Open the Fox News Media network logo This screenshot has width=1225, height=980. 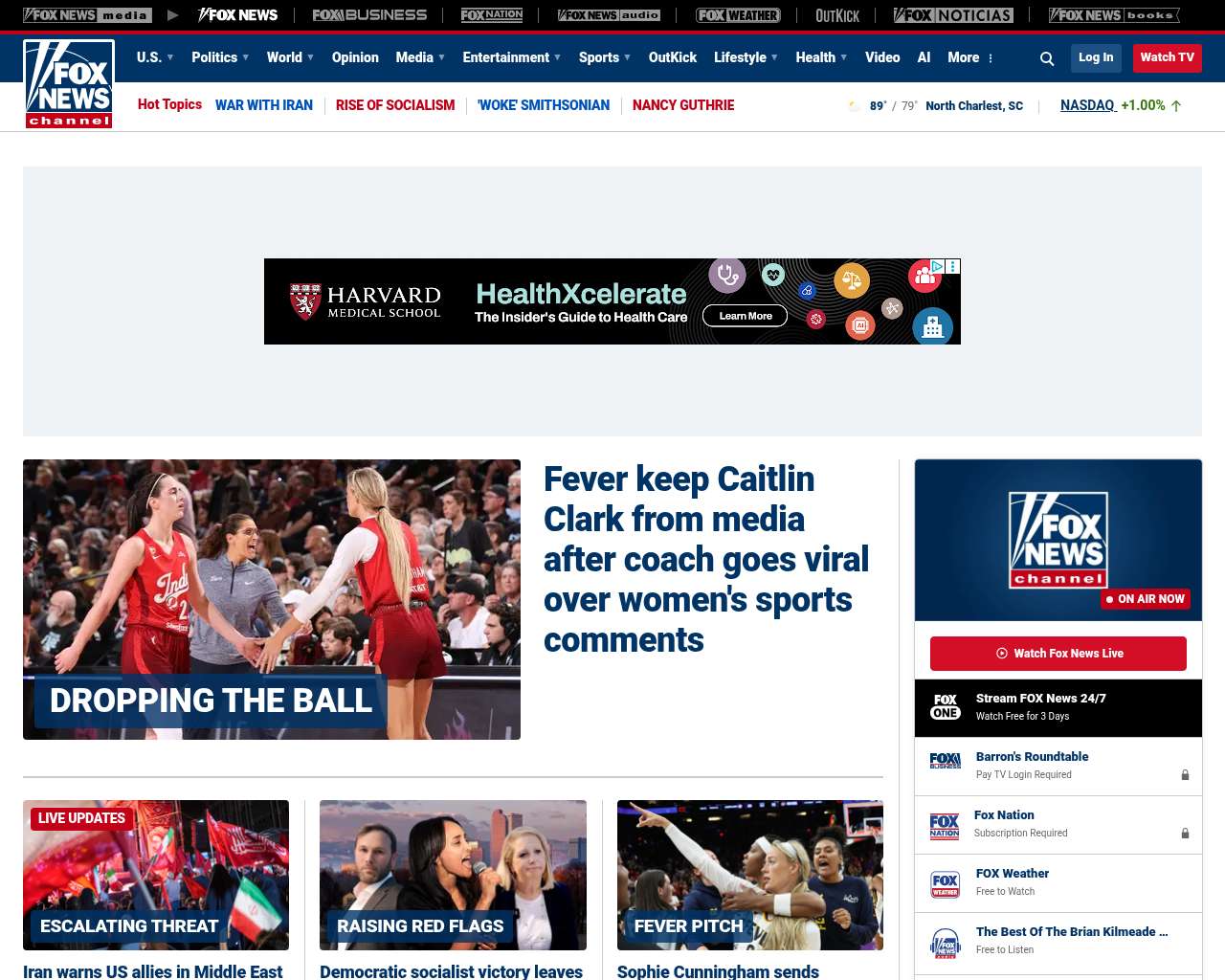pos(87,15)
